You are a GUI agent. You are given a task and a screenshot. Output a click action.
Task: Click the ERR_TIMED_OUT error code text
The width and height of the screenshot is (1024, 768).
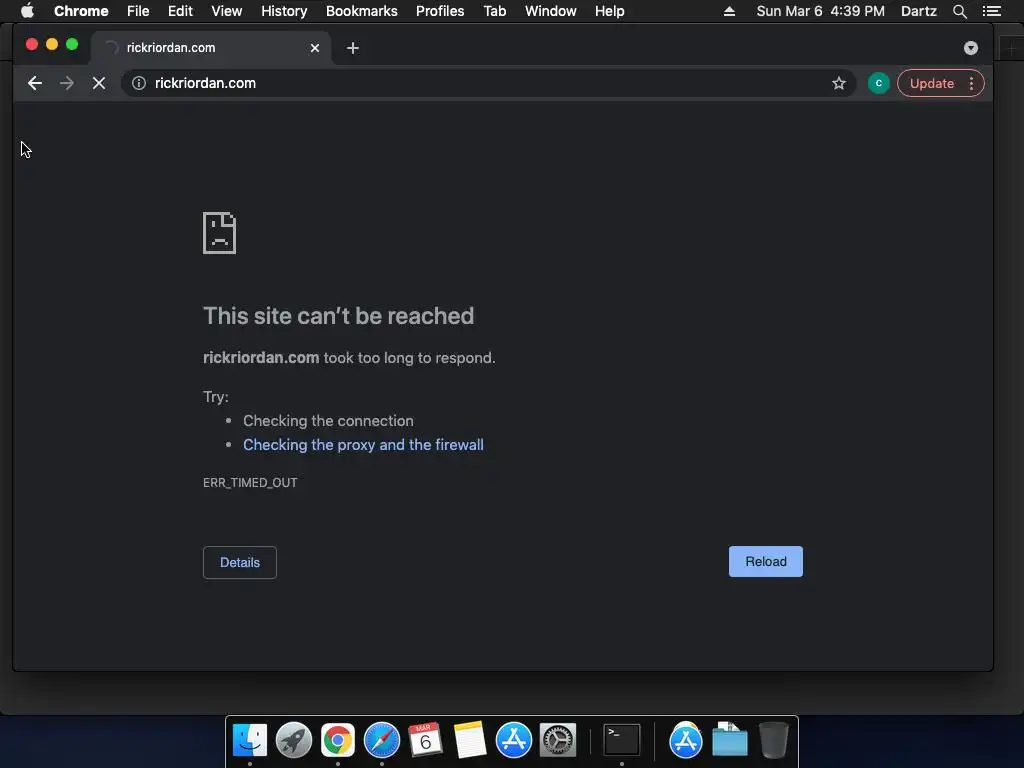pos(250,483)
